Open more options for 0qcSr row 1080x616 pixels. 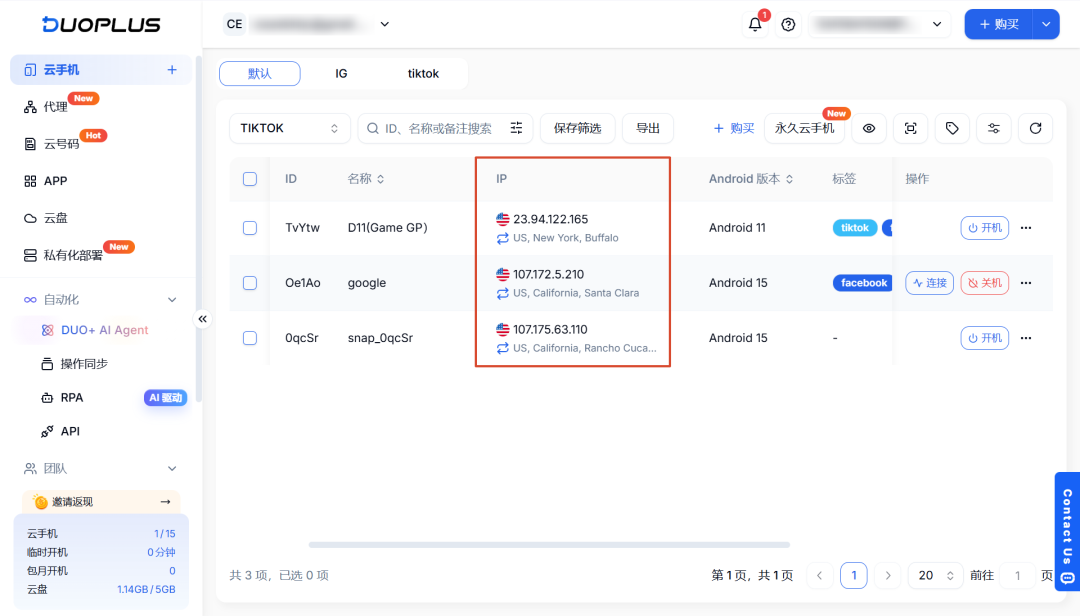pyautogui.click(x=1026, y=338)
